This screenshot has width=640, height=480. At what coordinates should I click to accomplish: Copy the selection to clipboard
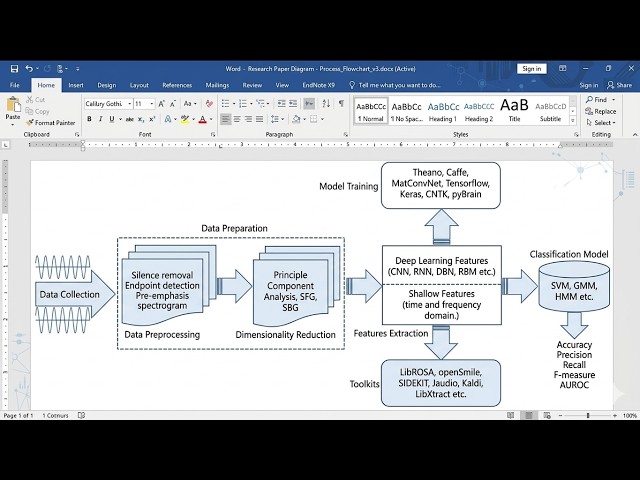(37, 111)
